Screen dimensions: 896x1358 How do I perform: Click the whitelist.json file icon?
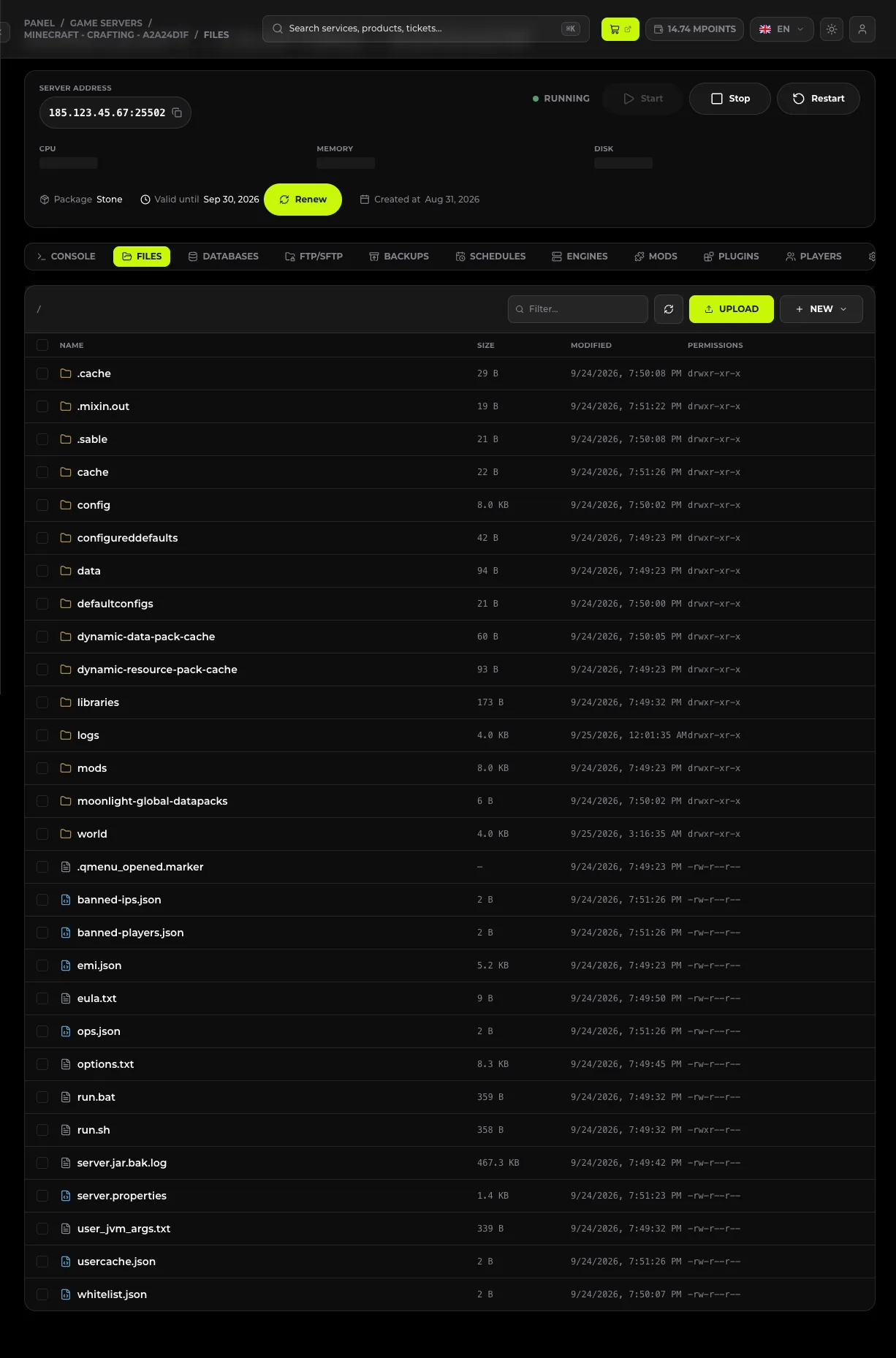tap(66, 1294)
